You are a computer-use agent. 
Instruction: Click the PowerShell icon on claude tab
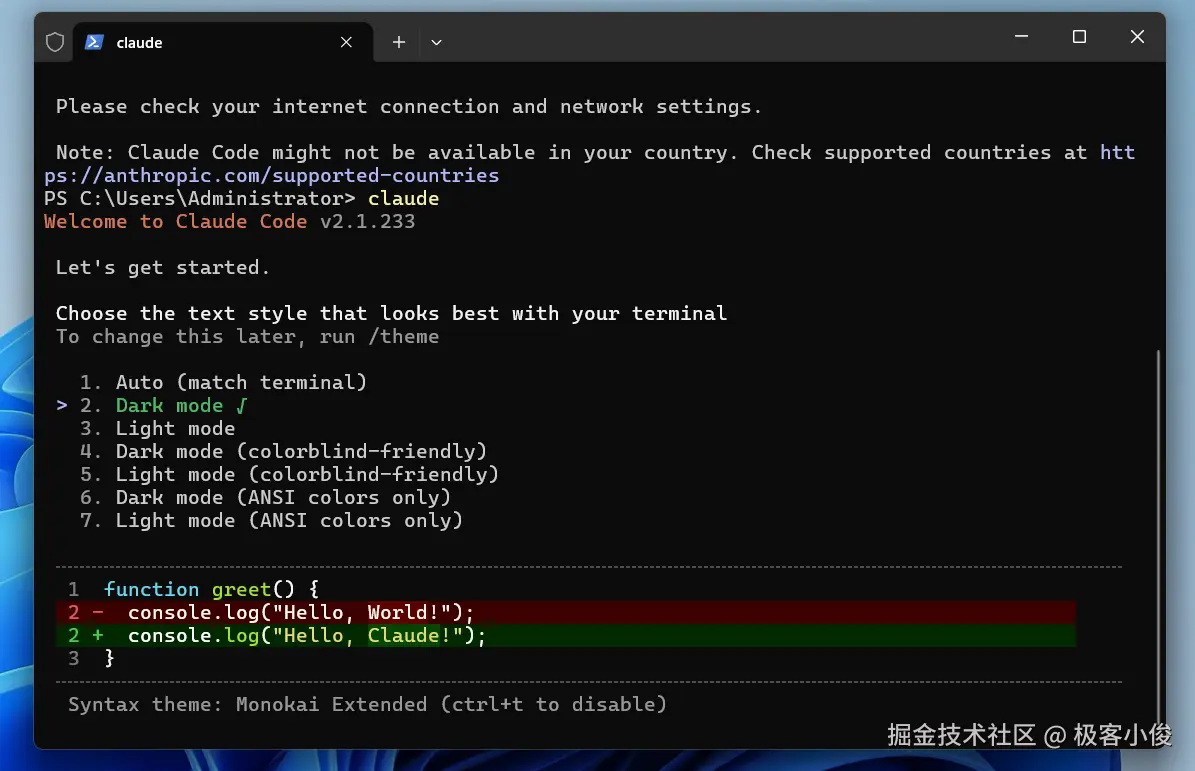[94, 42]
